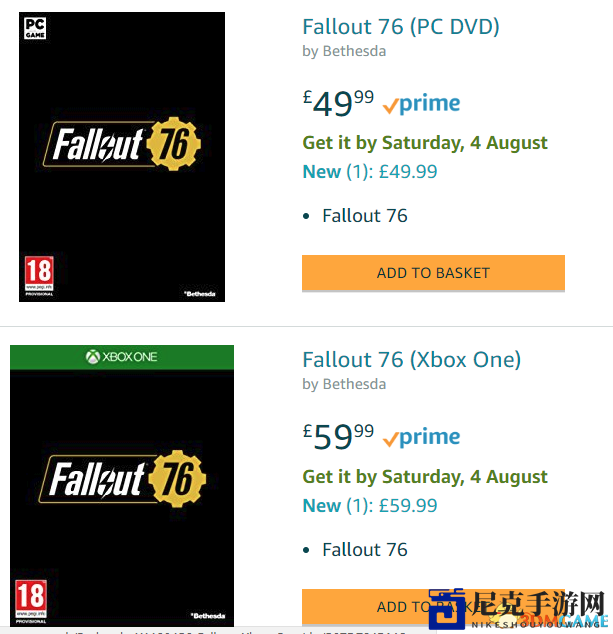
Task: Open the Fallout 76 (Xbox One) title link
Action: 412,360
